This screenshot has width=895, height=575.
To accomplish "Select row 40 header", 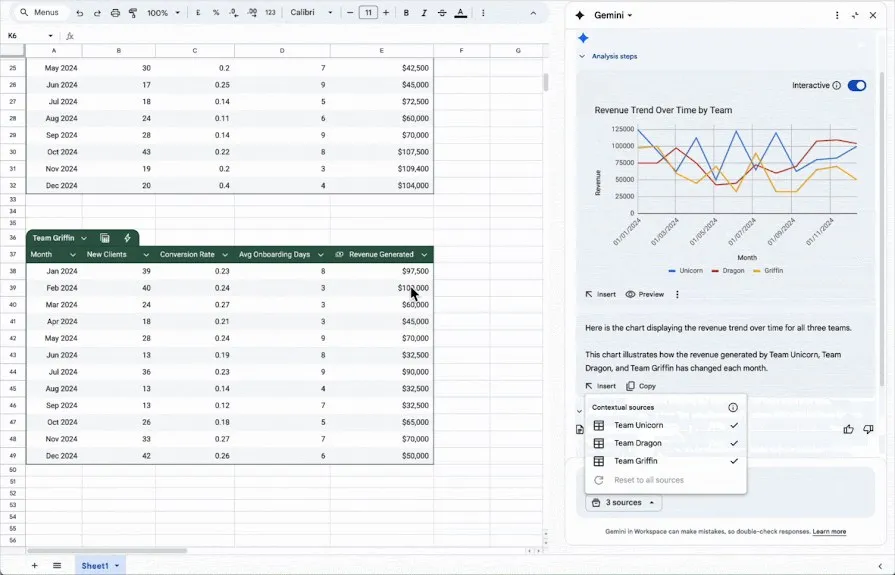I will click(13, 305).
